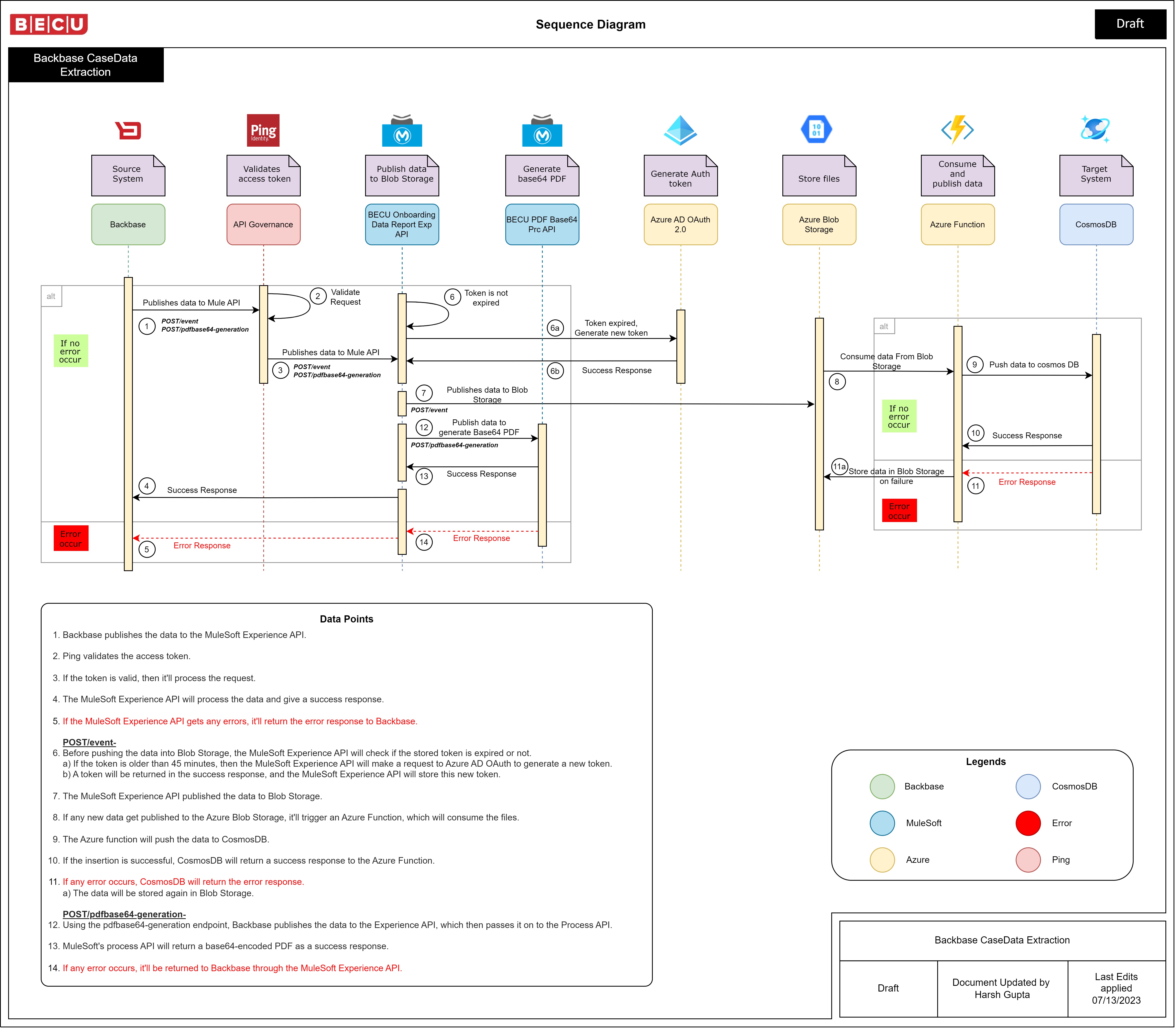Viewport: 1176px width, 1029px height.
Task: Select BECU Onboarding Data Report Exp API box
Action: pos(402,224)
